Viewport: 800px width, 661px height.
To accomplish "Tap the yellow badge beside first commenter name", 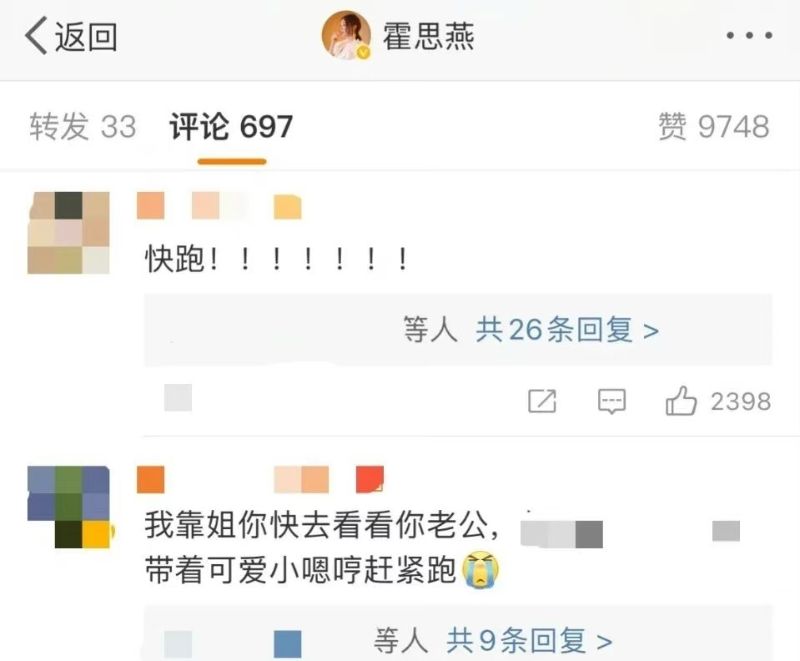I will point(288,207).
